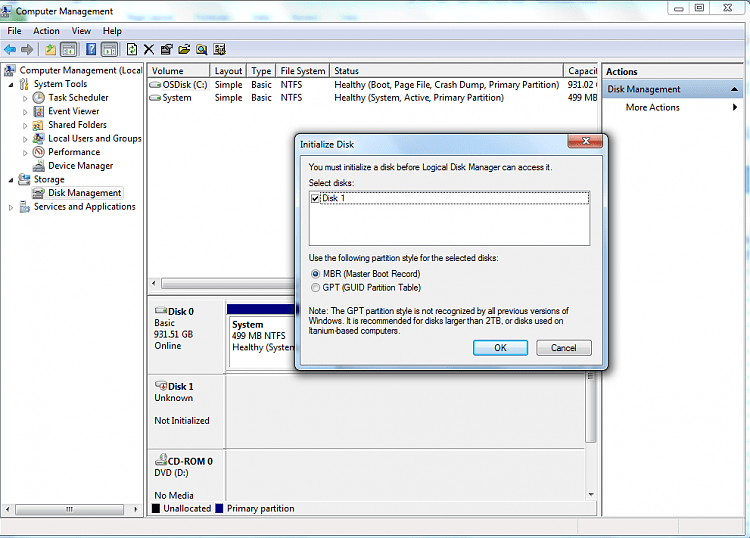Viewport: 750px width, 538px height.
Task: Collapse the Disk Management actions section
Action: point(734,89)
